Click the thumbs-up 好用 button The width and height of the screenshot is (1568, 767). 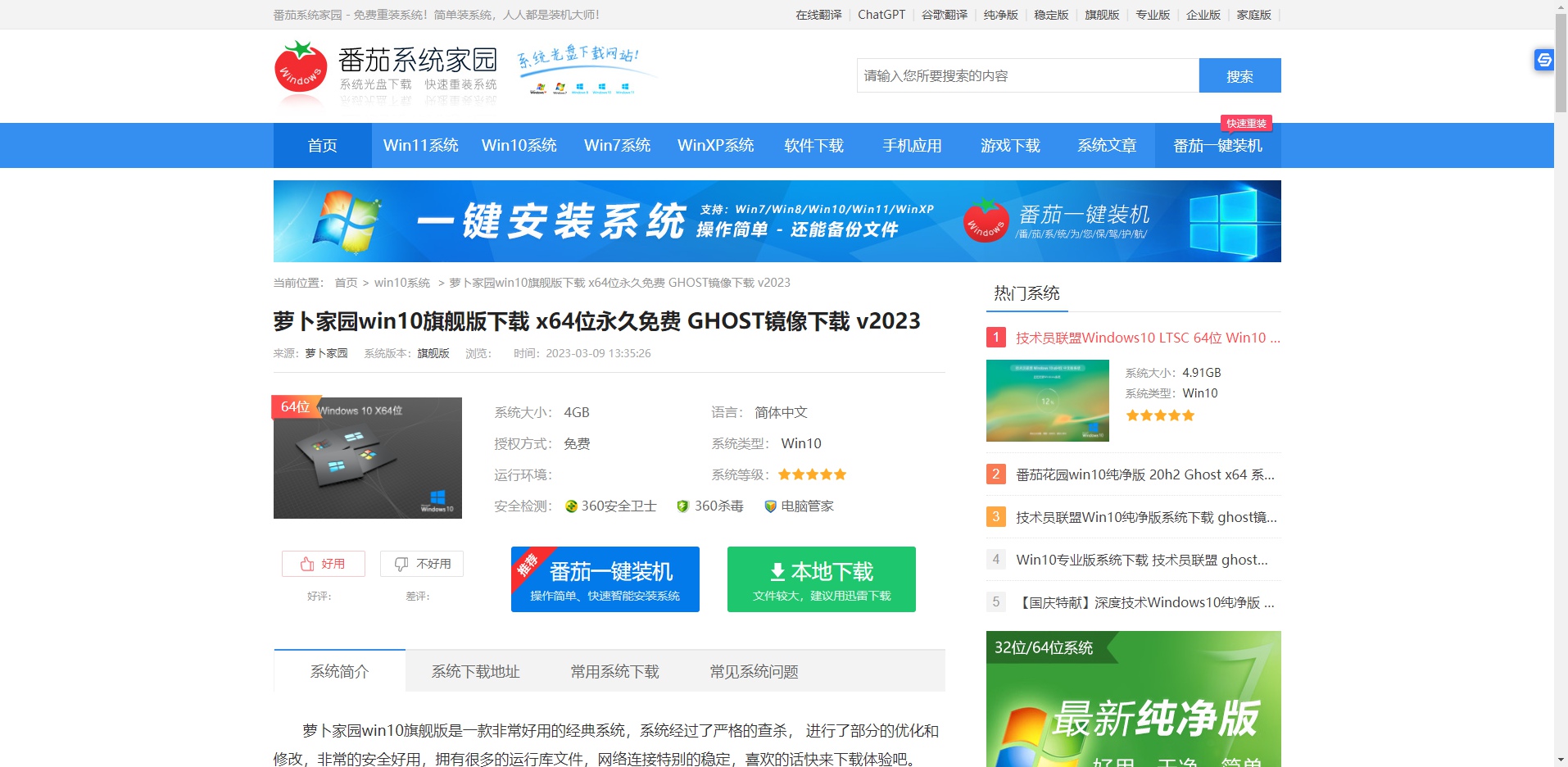[x=324, y=564]
